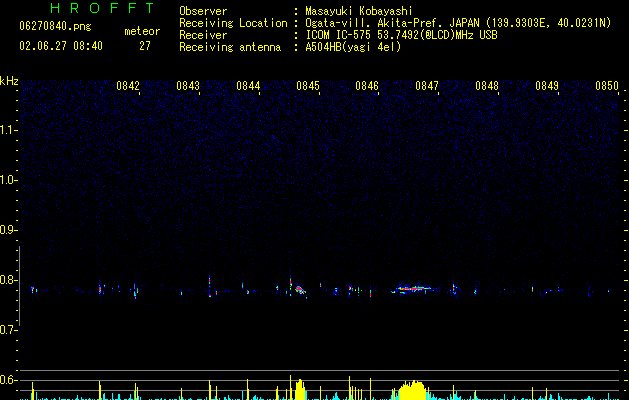Image resolution: width=629 pixels, height=400 pixels.
Task: Click the 0.7 frequency axis label
Action: pos(9,330)
